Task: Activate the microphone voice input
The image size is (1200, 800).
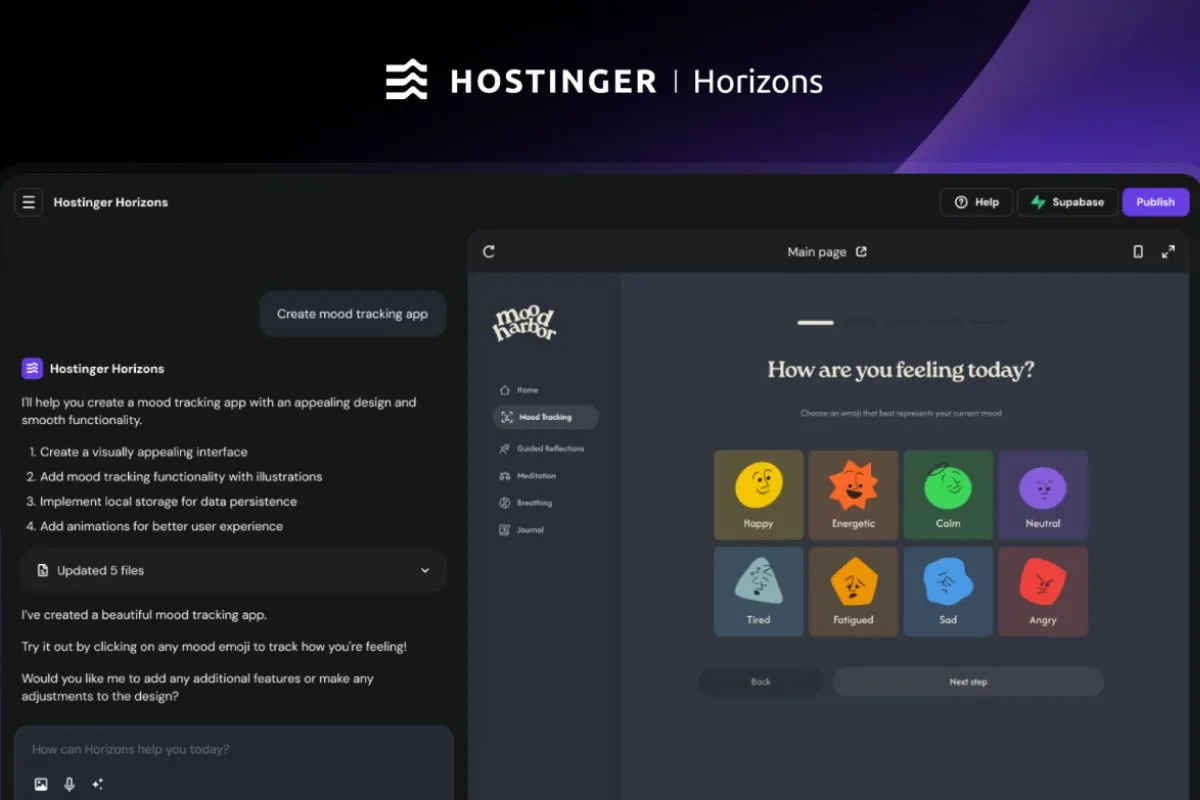Action: [69, 784]
